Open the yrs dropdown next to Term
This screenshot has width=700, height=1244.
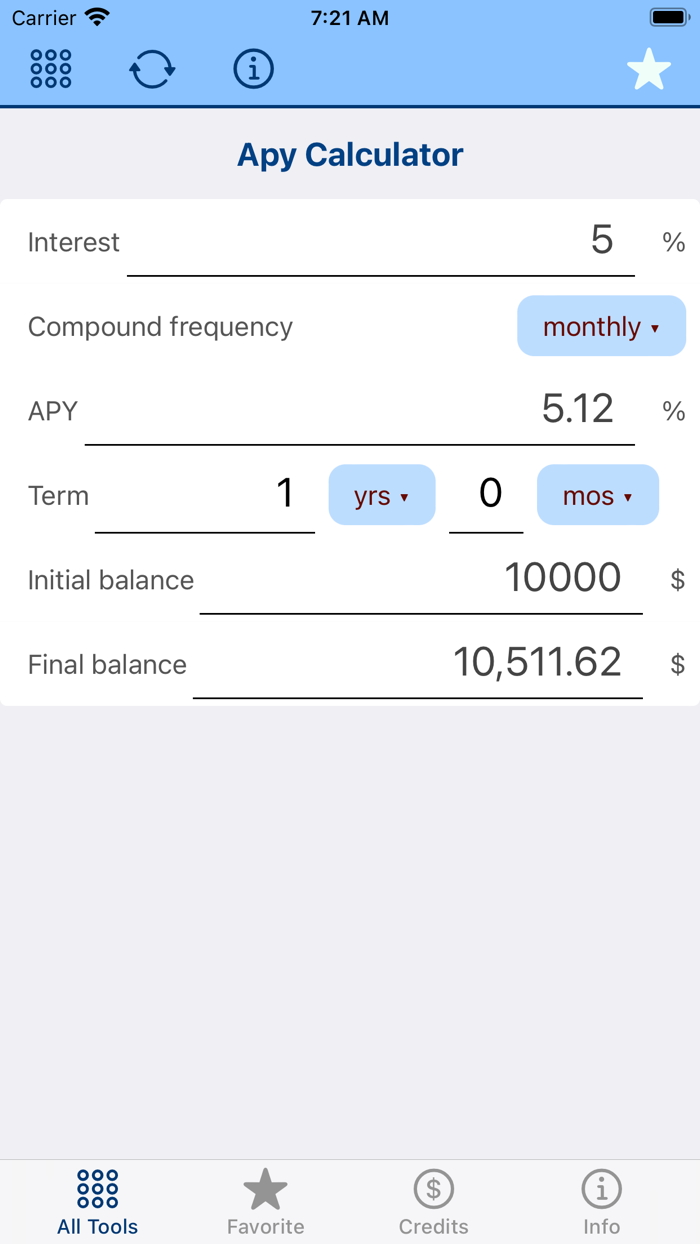pos(381,495)
